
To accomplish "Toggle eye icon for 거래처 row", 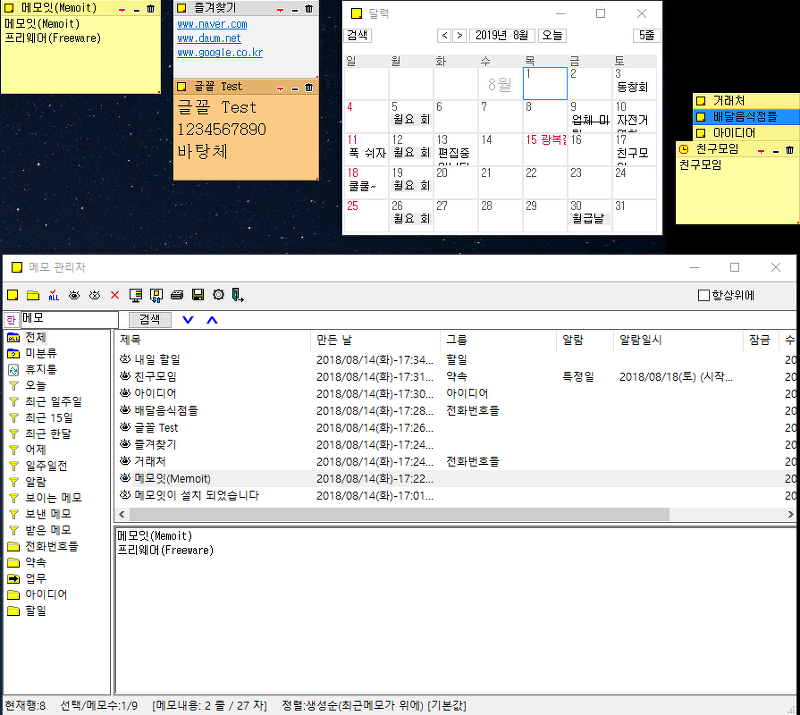I will 125,461.
